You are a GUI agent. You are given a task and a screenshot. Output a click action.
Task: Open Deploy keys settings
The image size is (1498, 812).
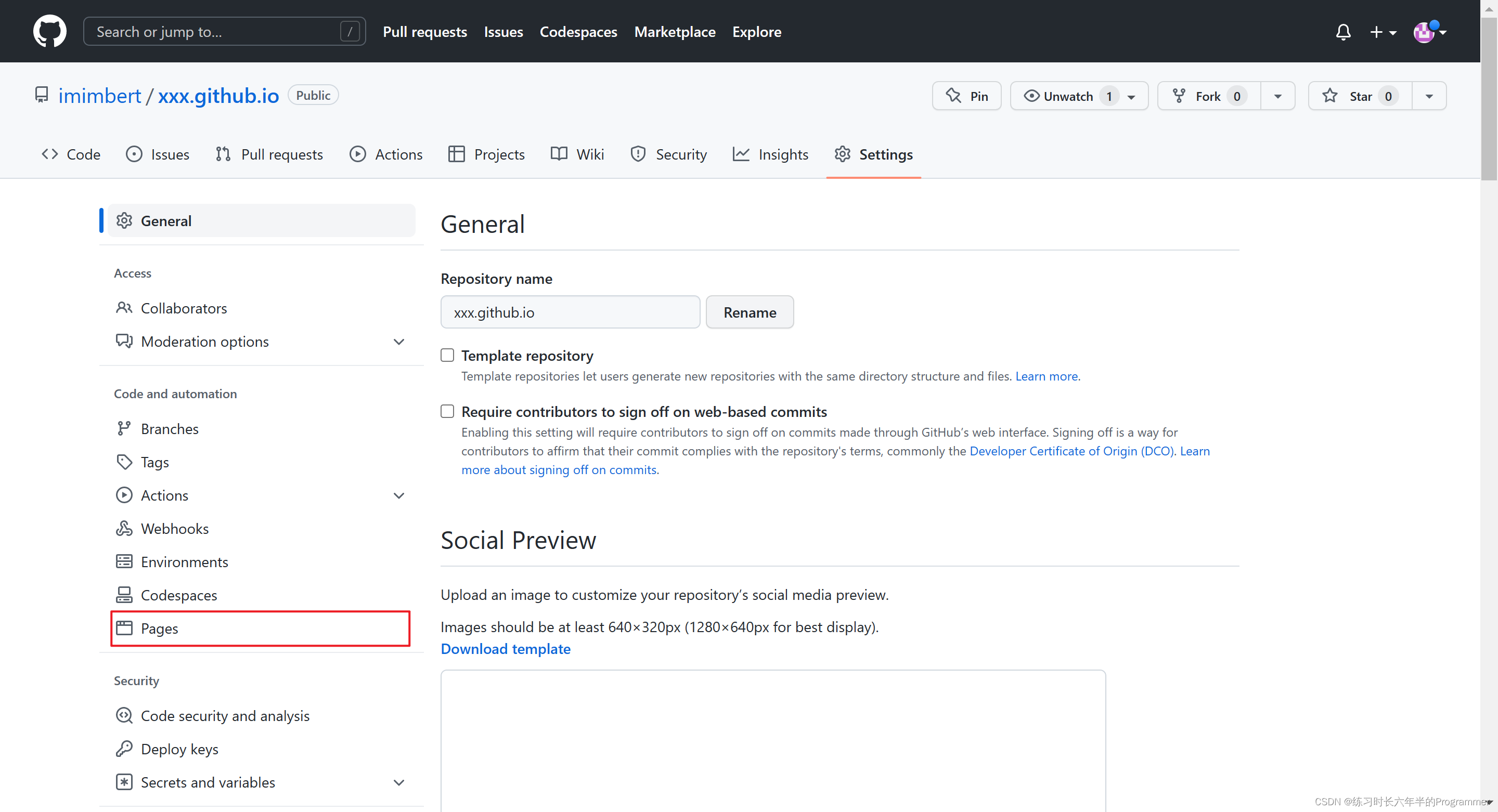(179, 749)
